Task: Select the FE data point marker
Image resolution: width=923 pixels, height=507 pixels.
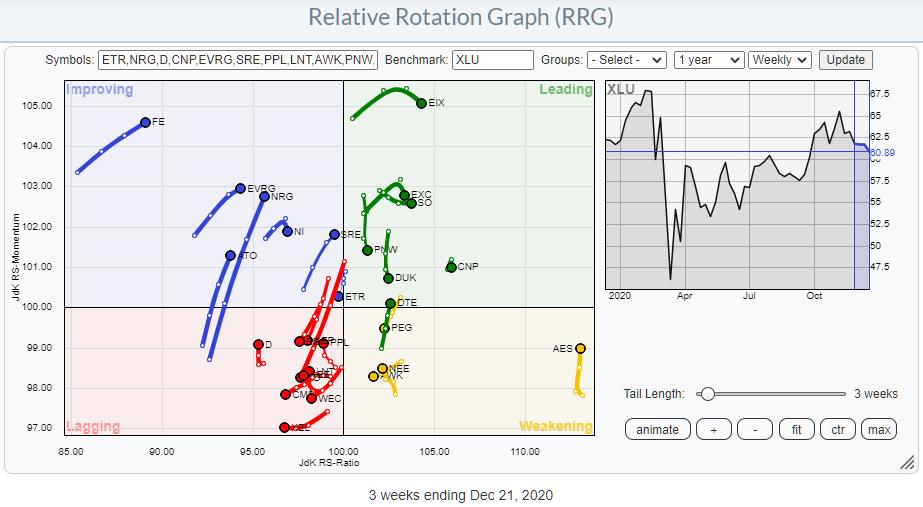Action: (x=145, y=122)
